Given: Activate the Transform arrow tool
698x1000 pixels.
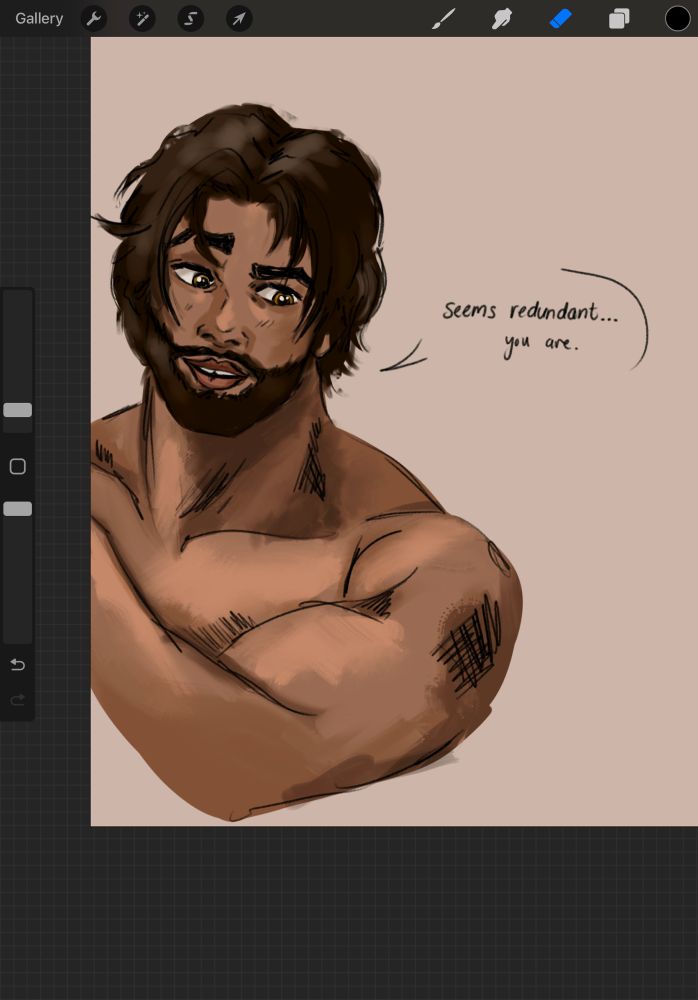Looking at the screenshot, I should coord(239,18).
